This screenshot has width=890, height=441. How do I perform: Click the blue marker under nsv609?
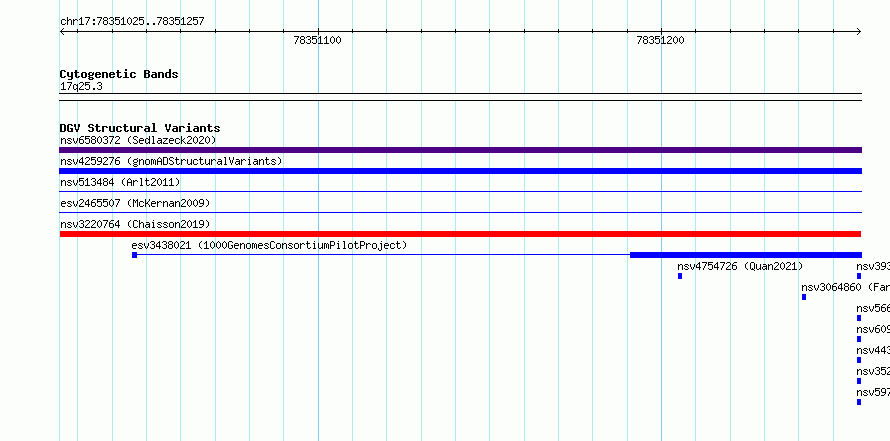[859, 339]
